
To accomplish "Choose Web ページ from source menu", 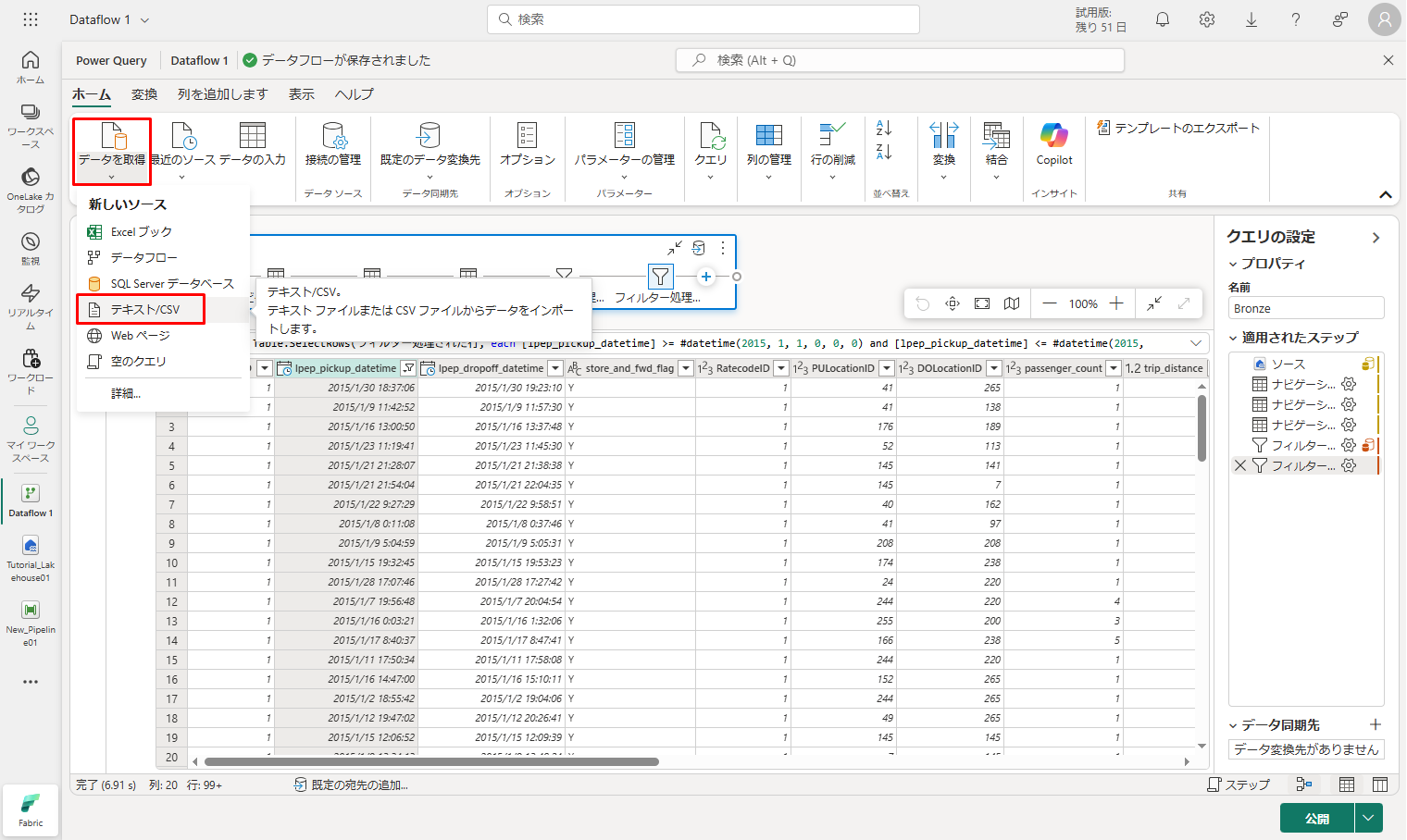I will (x=163, y=336).
